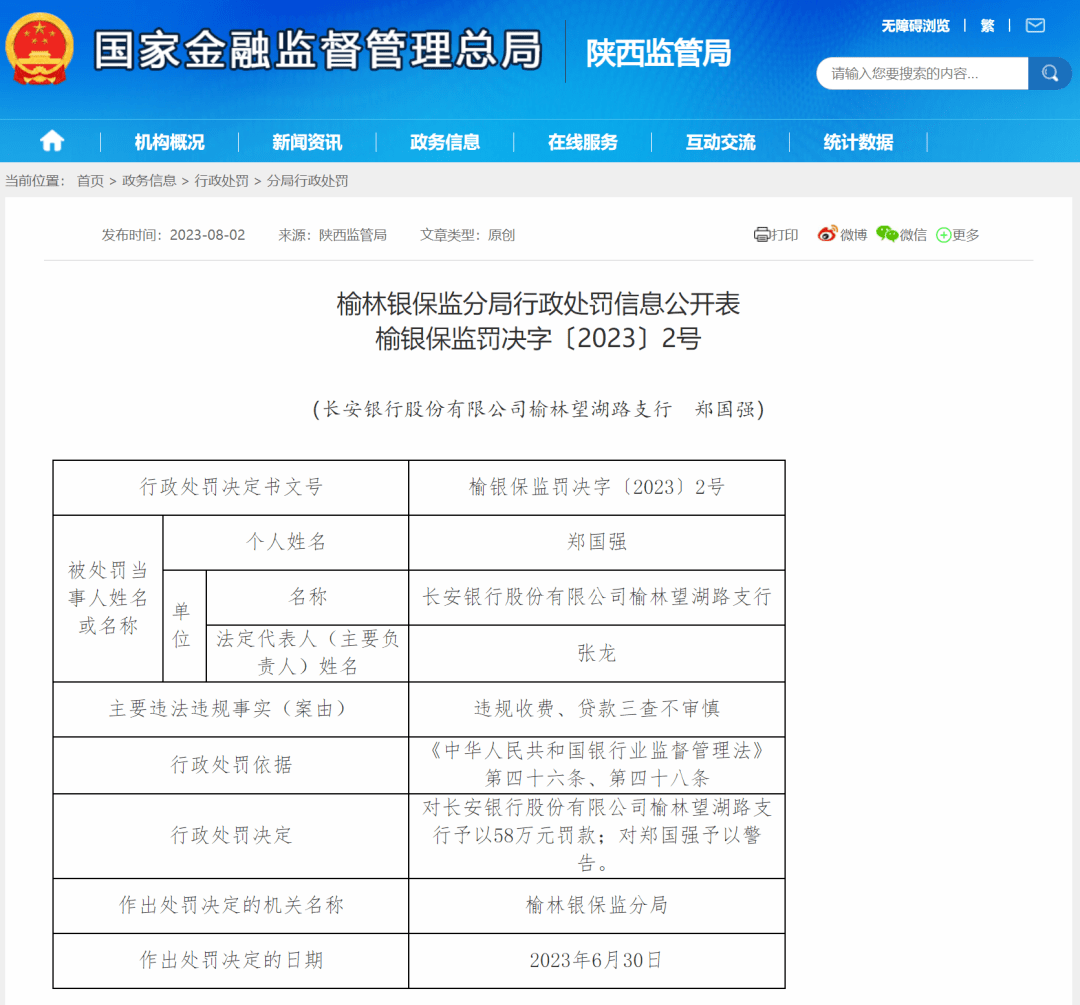
Task: Expand the 政务信息 navigation item
Action: pyautogui.click(x=445, y=142)
